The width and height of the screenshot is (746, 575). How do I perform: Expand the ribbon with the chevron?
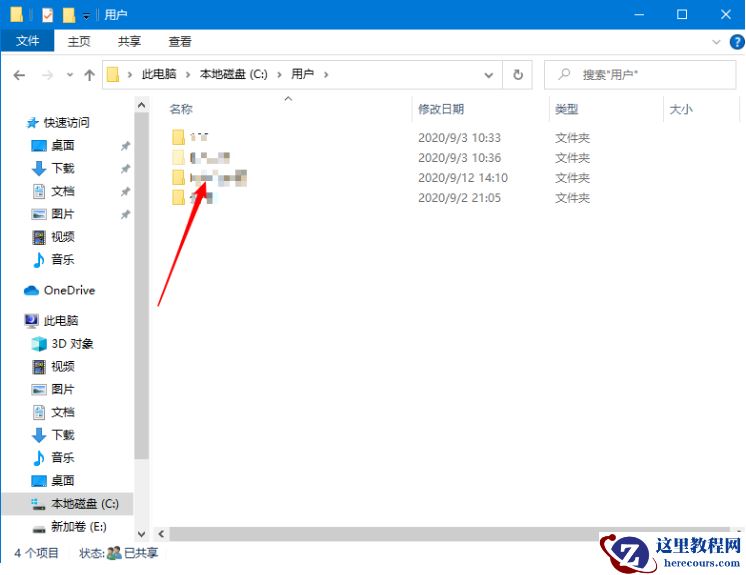[x=716, y=42]
